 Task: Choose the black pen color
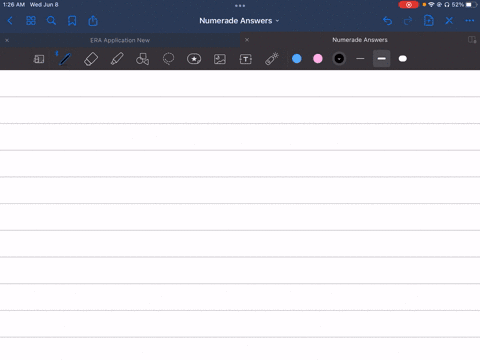[x=339, y=59]
